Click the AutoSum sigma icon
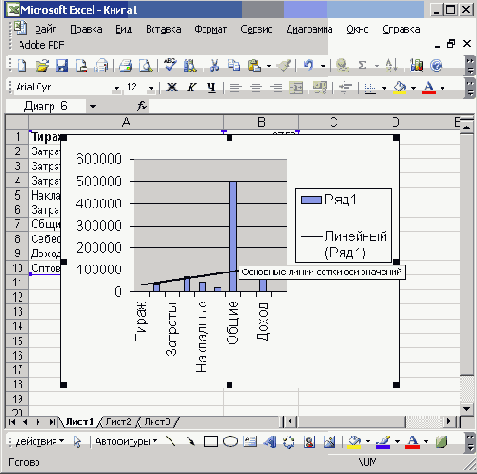The height and width of the screenshot is (474, 477). coord(362,65)
